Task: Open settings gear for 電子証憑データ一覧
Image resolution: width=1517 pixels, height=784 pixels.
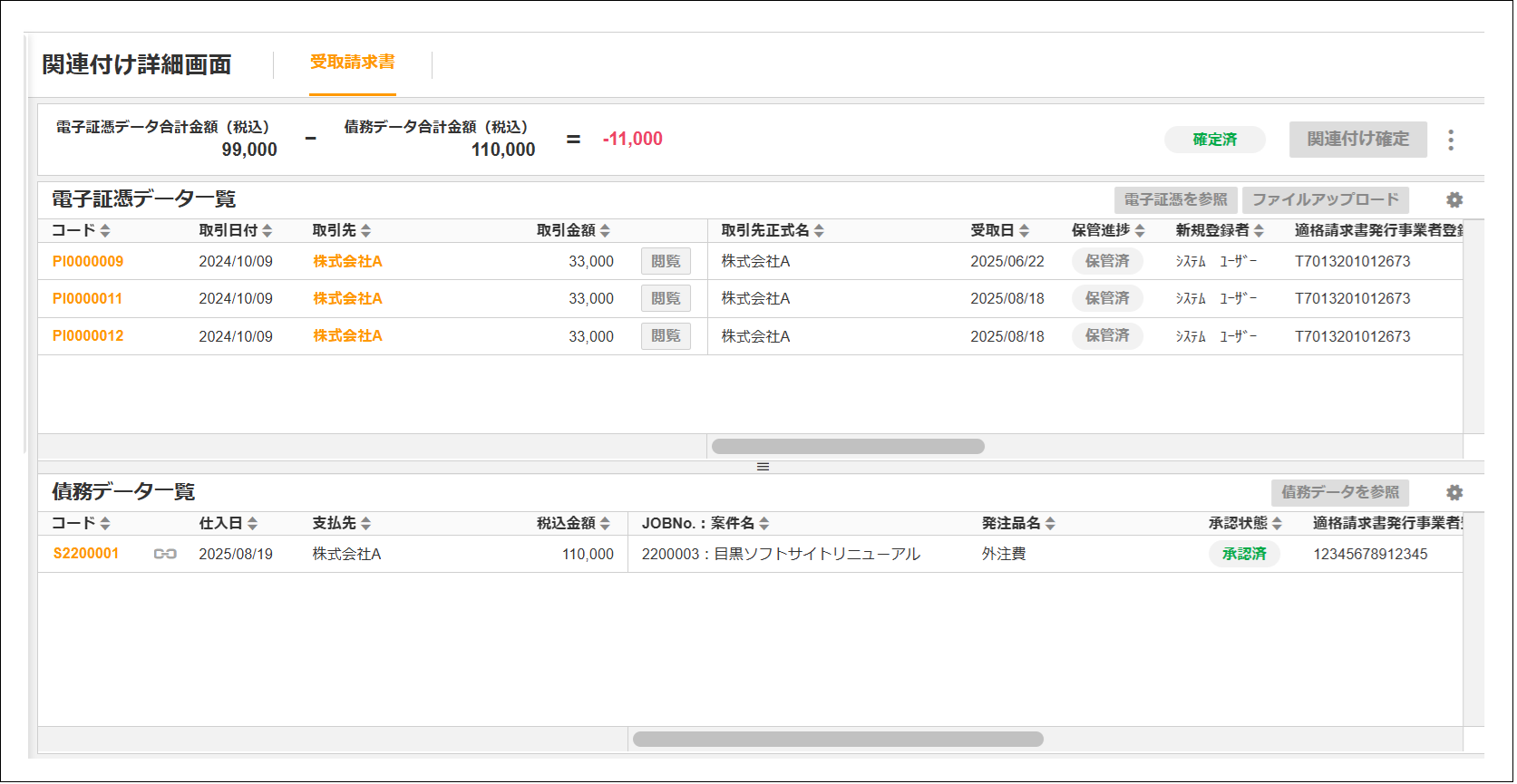Action: point(1454,200)
